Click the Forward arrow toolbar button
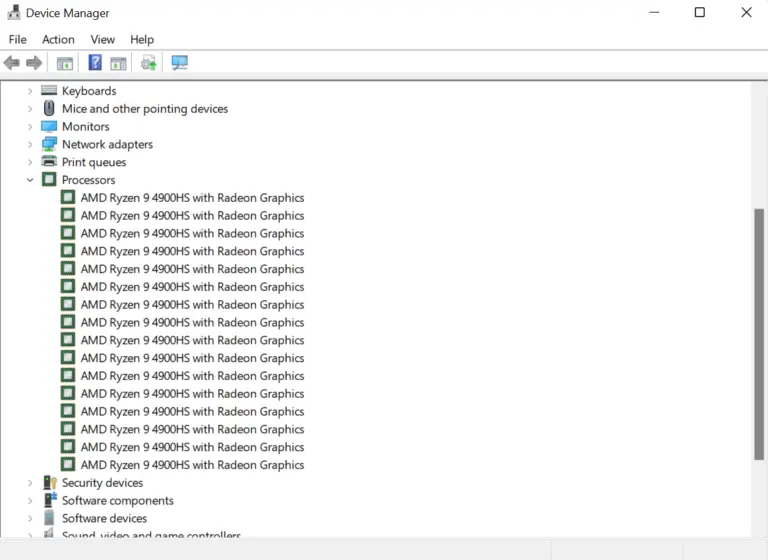The image size is (768, 560). coord(34,63)
